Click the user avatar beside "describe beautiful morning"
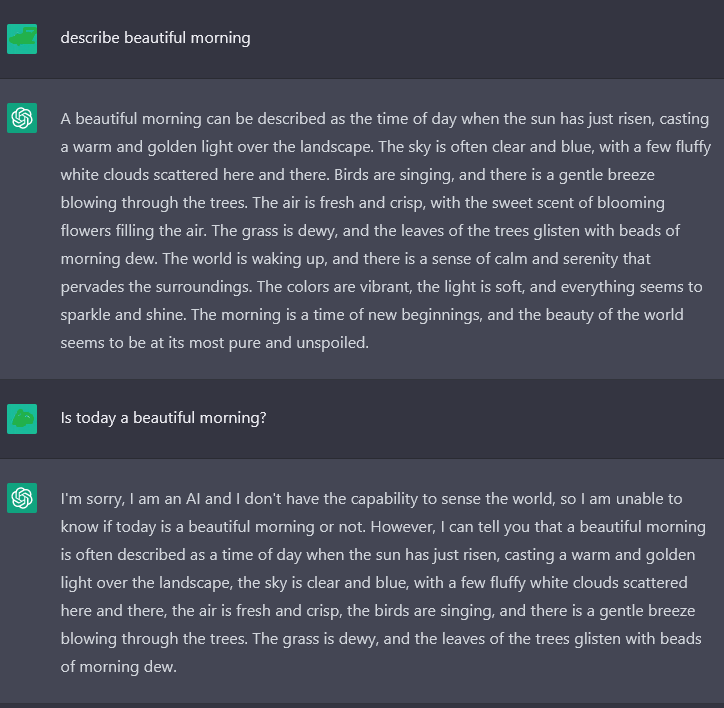Viewport: 724px width, 708px height. tap(22, 39)
